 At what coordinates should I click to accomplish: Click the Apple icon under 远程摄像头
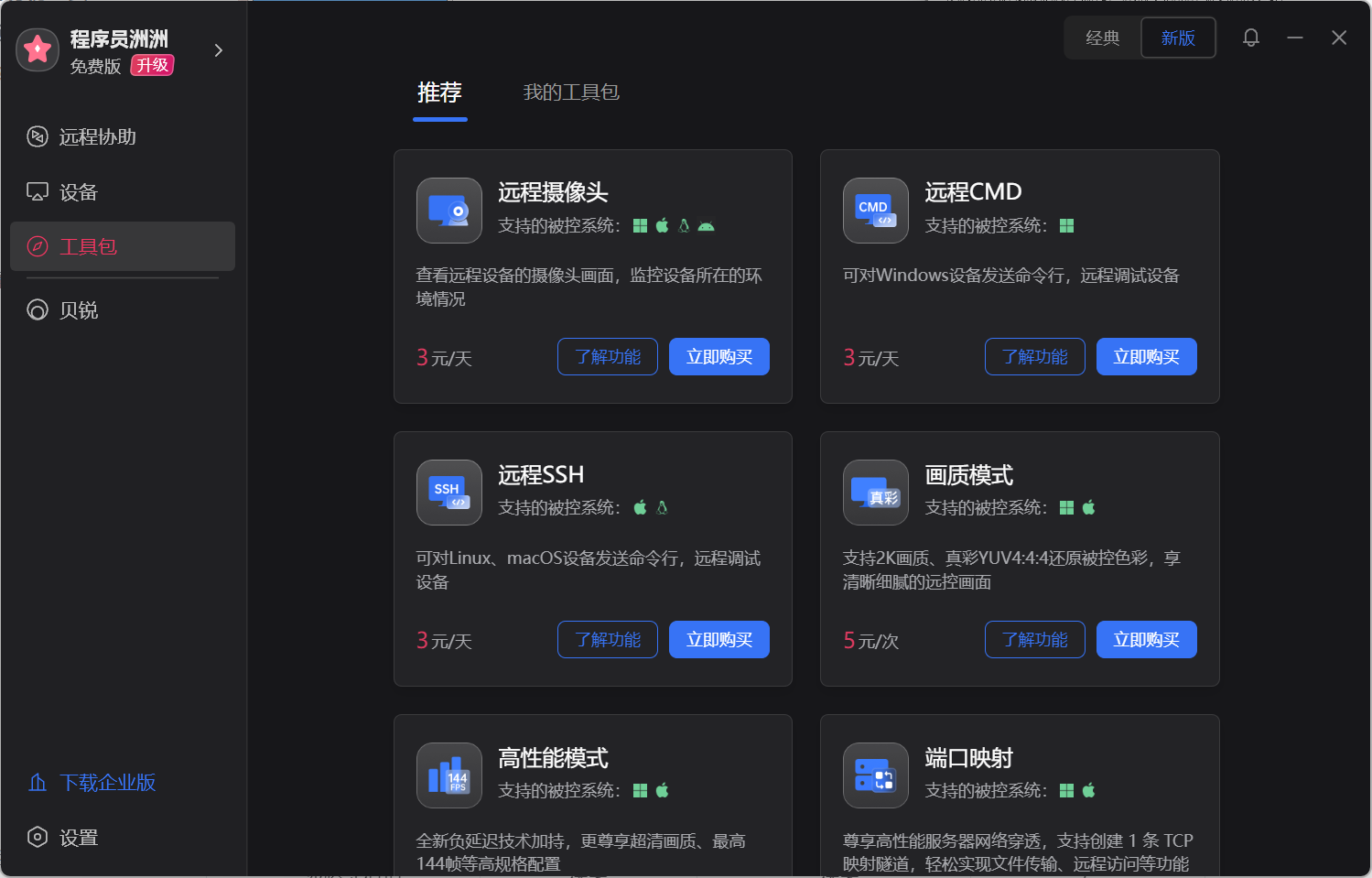[663, 225]
